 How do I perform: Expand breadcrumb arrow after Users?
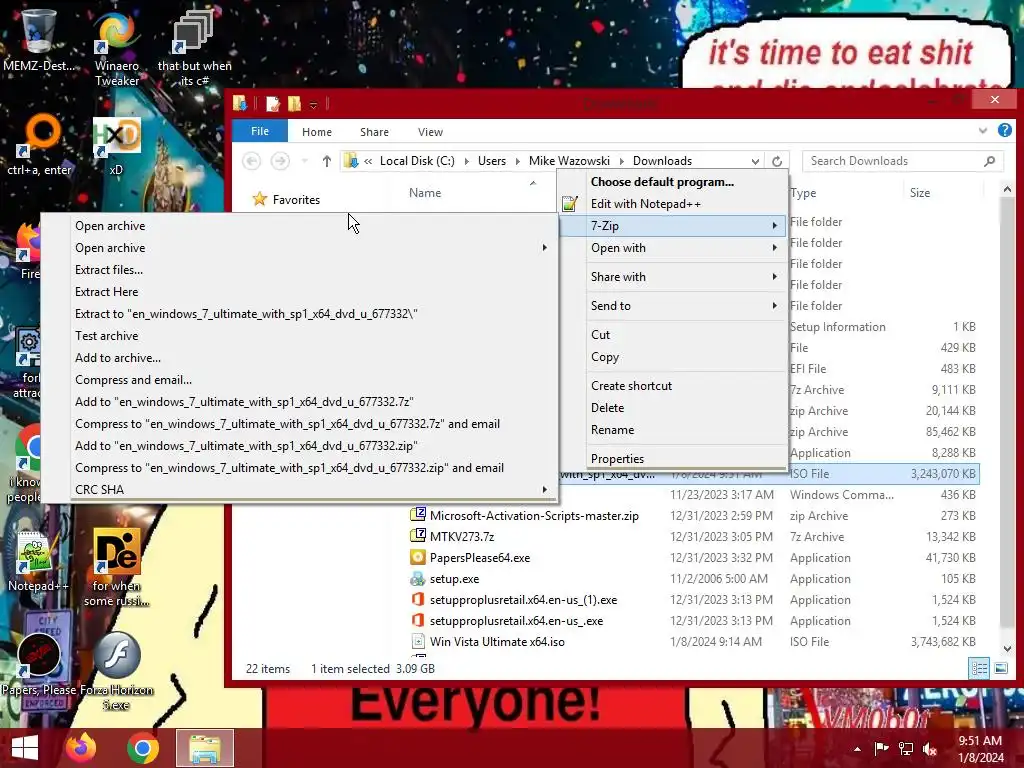517,161
